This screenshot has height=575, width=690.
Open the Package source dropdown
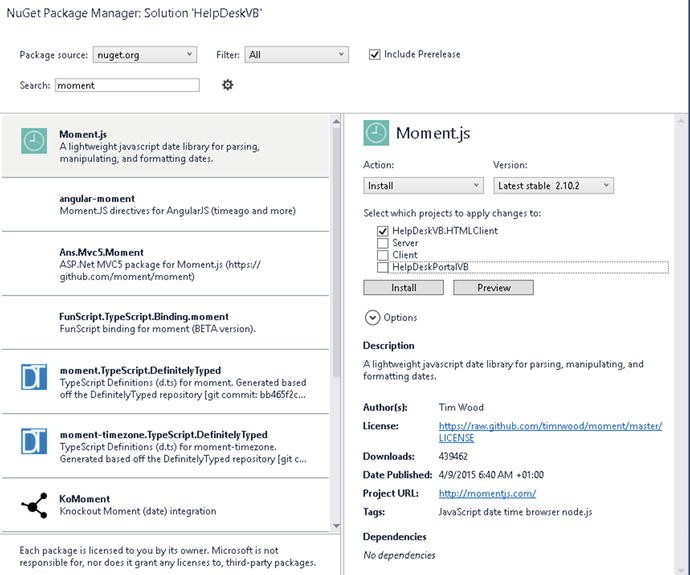click(145, 55)
